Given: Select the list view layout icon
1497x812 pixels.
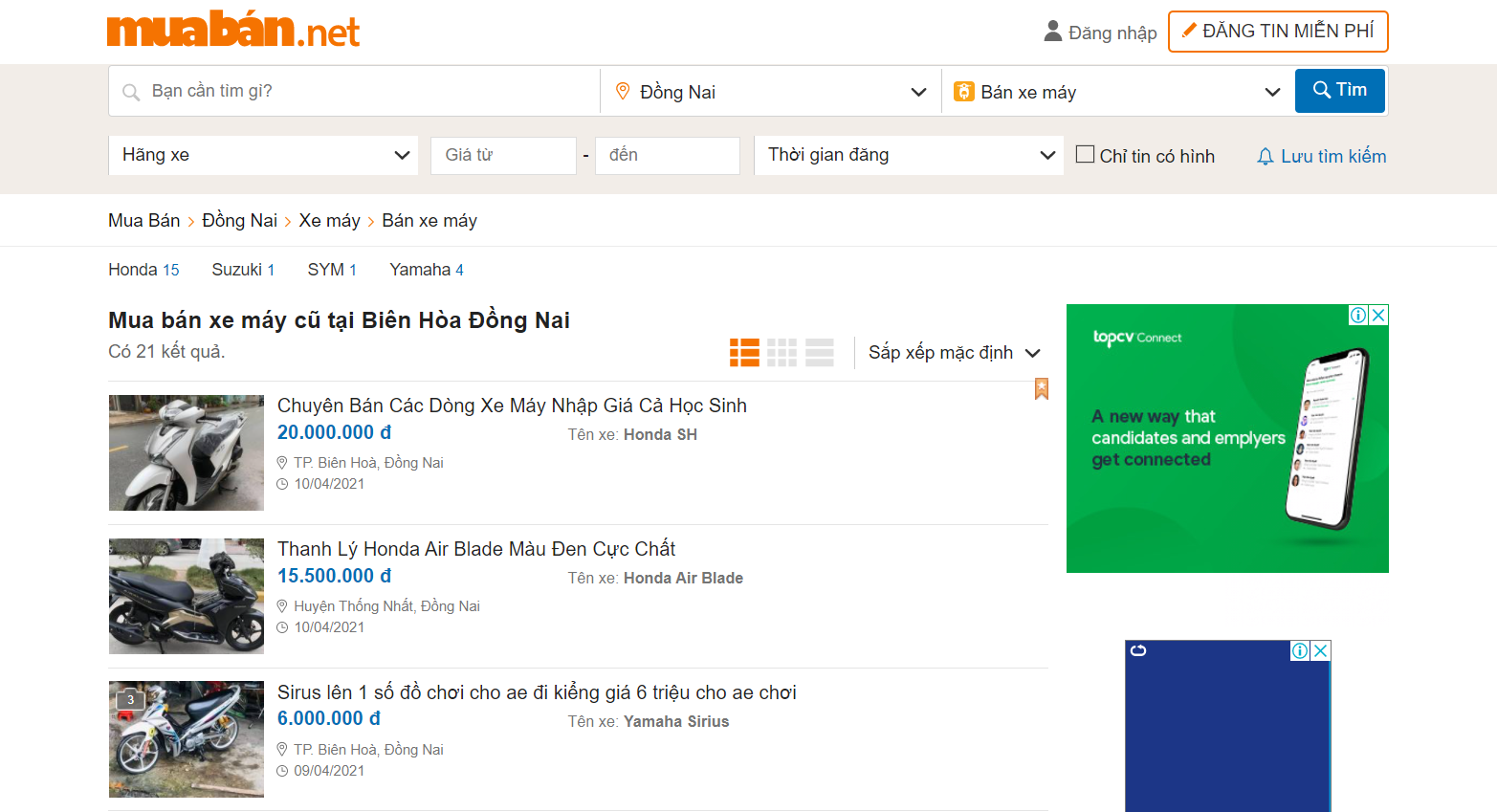Looking at the screenshot, I should (x=744, y=352).
